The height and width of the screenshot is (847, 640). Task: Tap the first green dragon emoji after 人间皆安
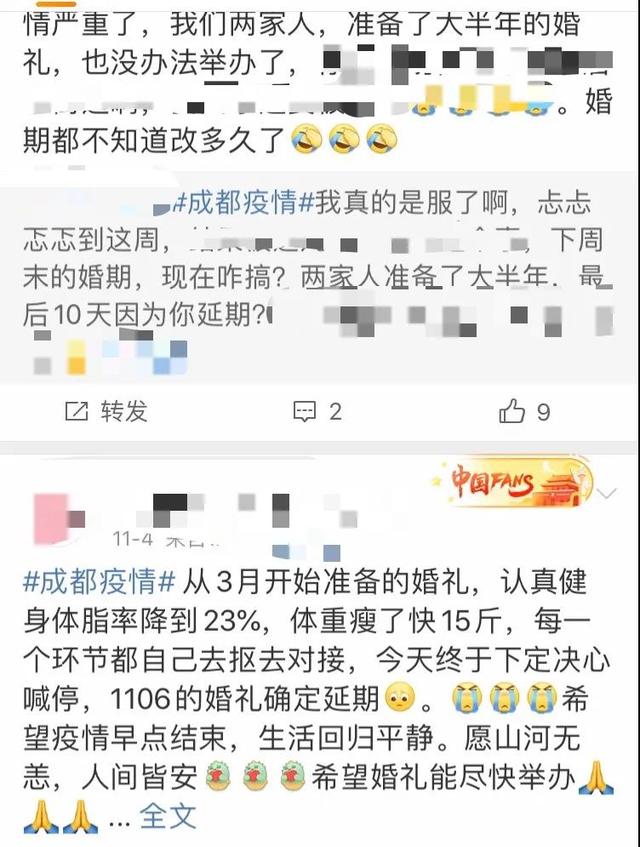click(x=219, y=776)
